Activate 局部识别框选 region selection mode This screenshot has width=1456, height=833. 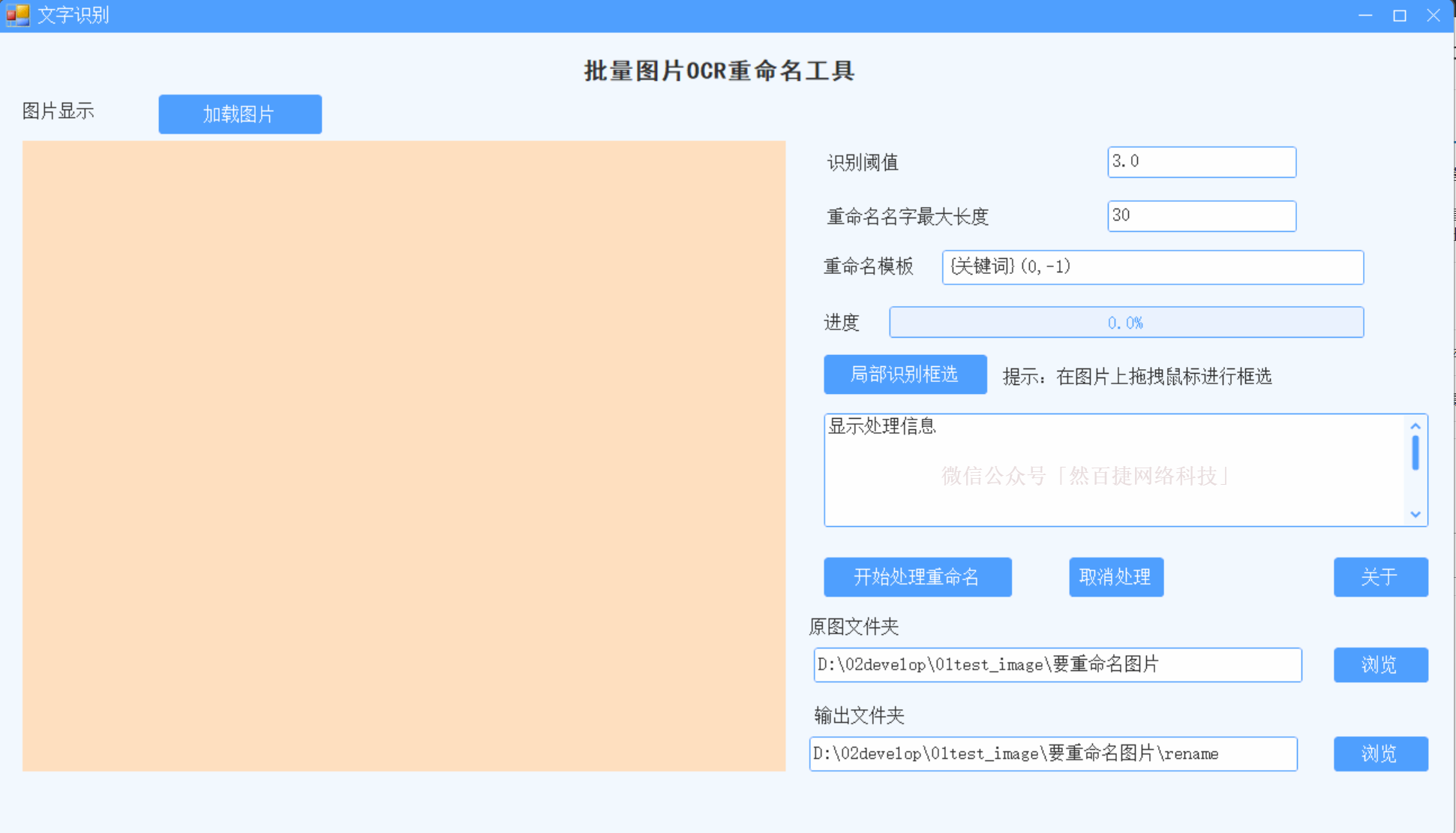[x=905, y=374]
